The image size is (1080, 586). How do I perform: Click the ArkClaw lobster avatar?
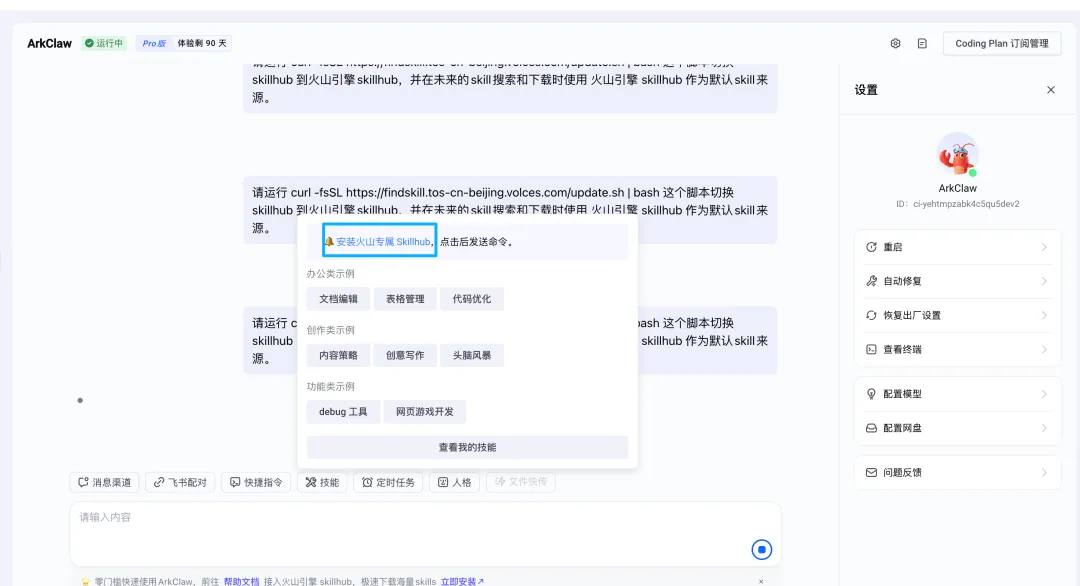(957, 154)
